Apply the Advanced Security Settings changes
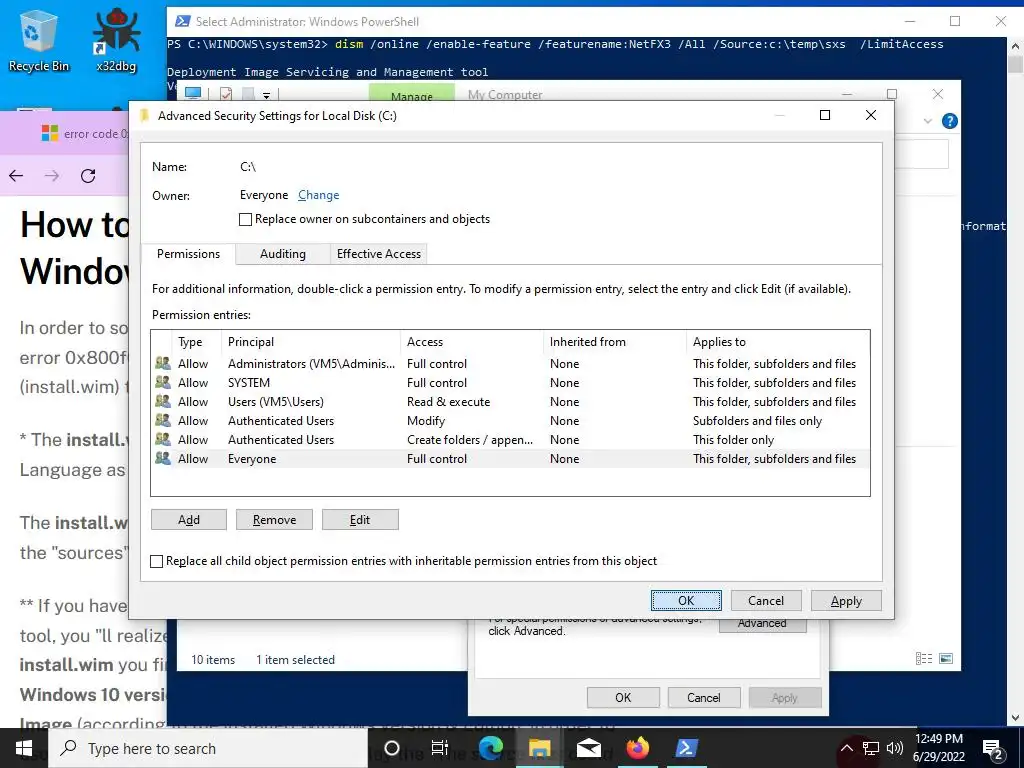The width and height of the screenshot is (1024, 768). 846,601
